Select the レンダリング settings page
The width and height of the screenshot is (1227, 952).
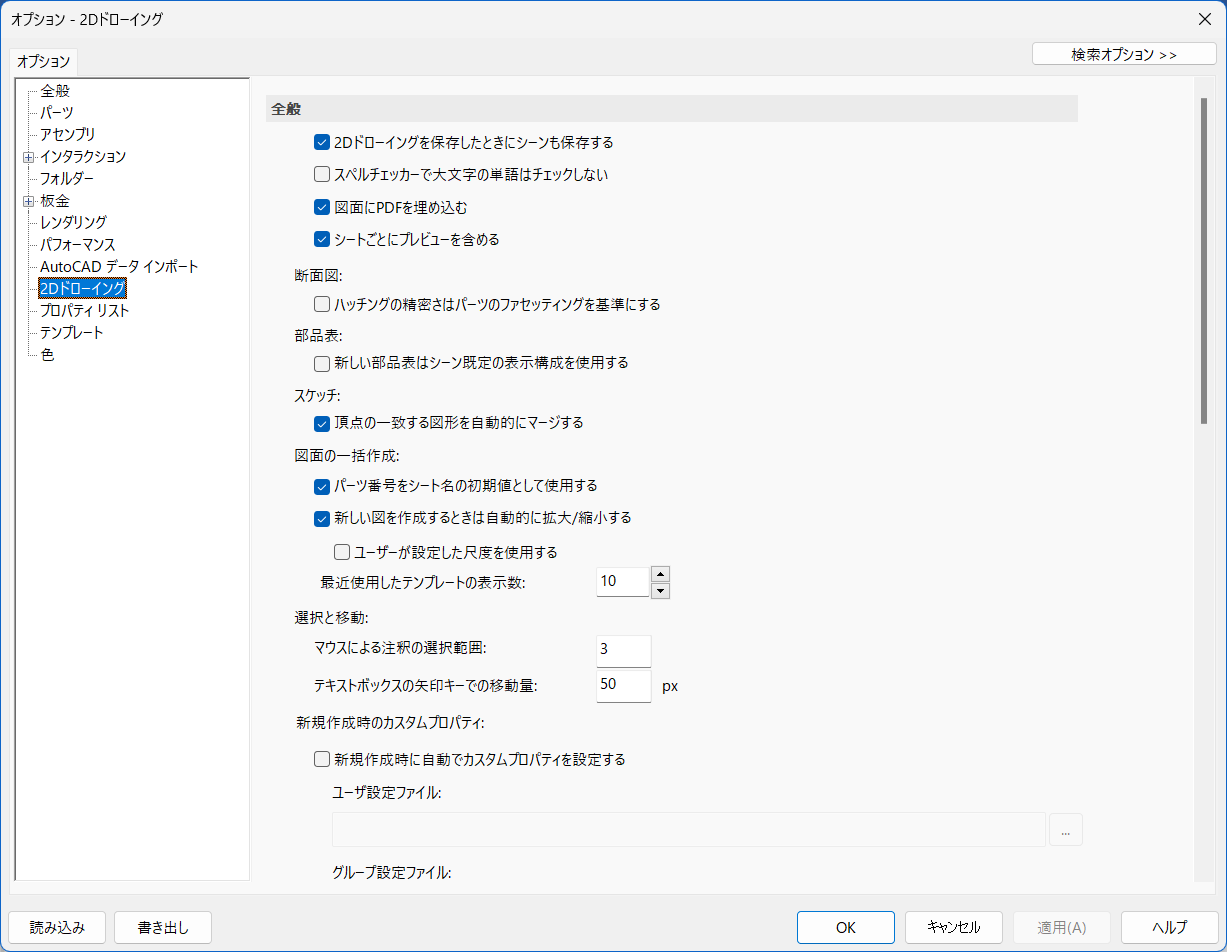tap(71, 222)
